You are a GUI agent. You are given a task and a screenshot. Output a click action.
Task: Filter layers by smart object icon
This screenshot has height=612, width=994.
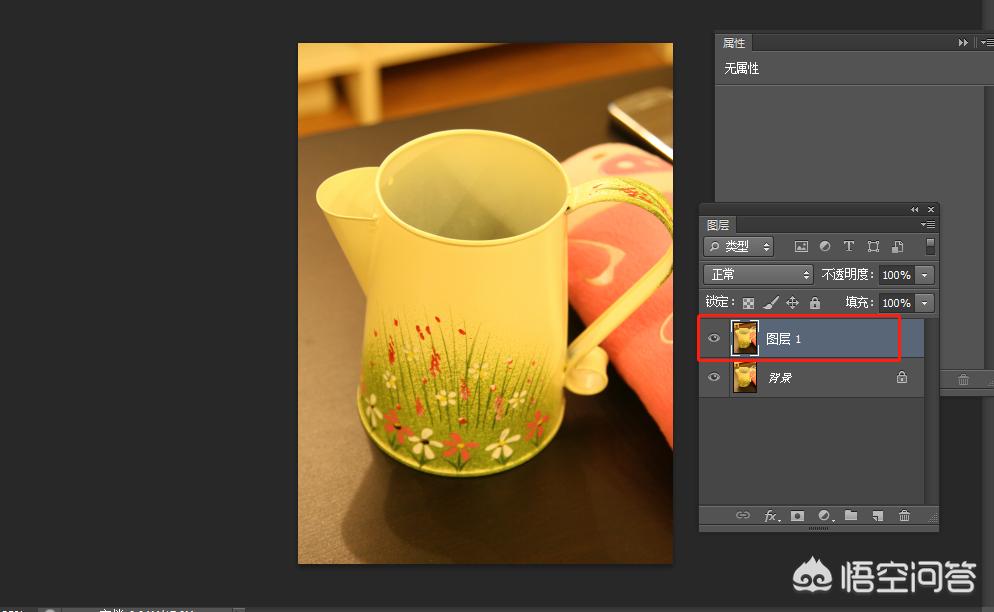click(898, 247)
